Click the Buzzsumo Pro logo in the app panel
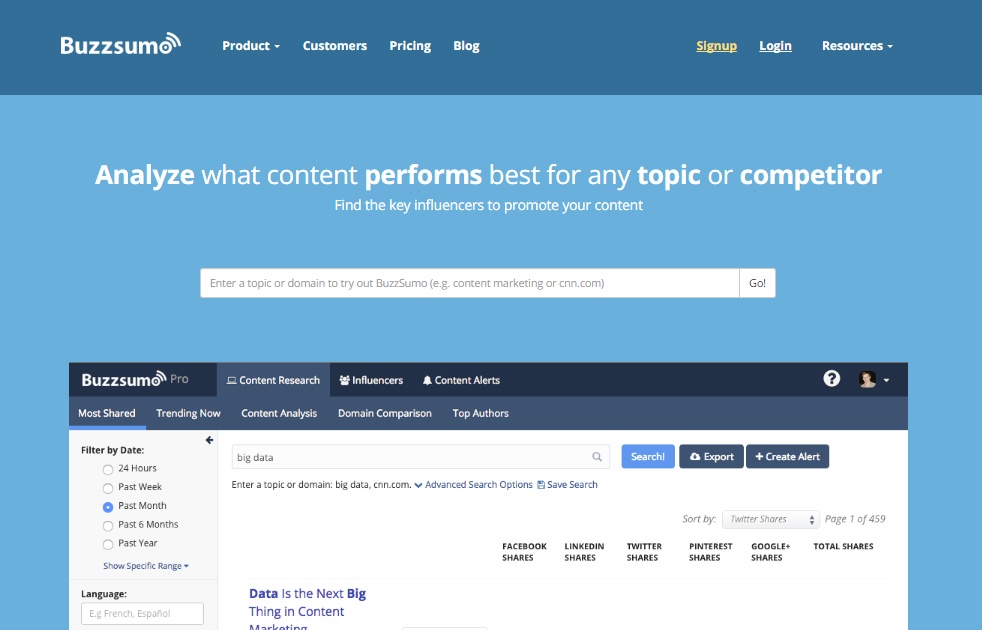The width and height of the screenshot is (982, 630). [x=135, y=380]
